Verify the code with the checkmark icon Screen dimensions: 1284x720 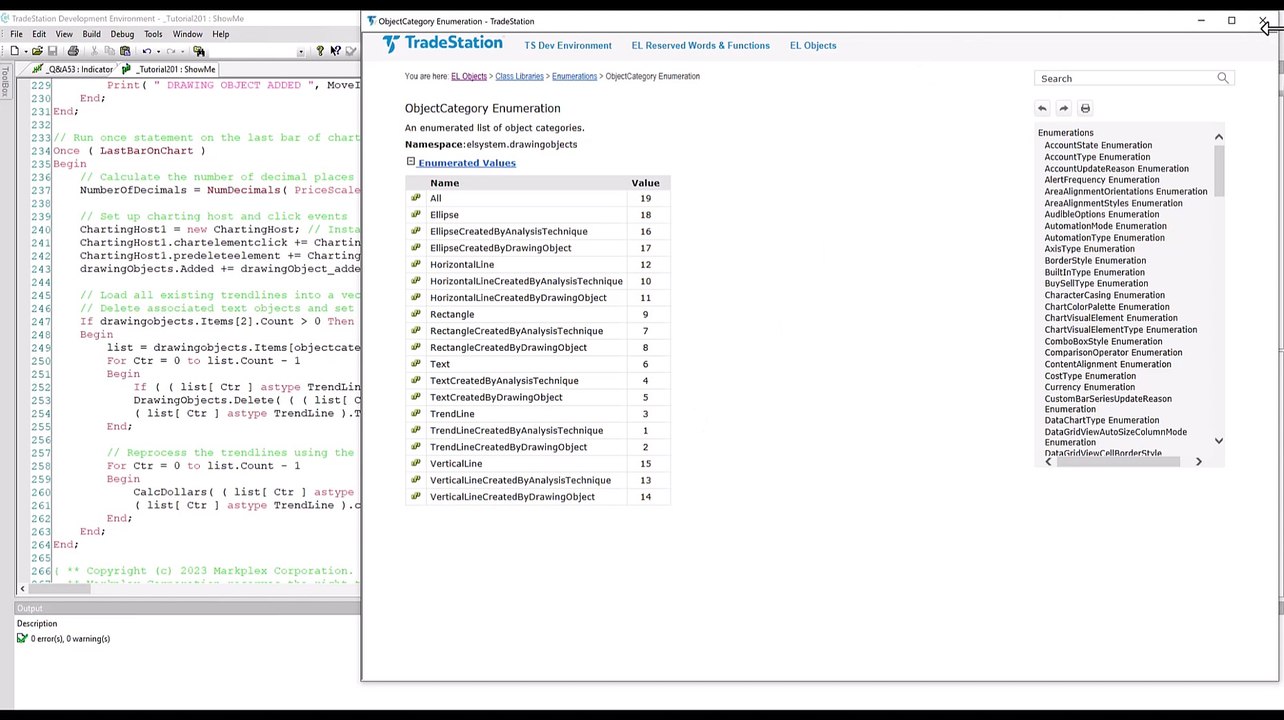coord(351,51)
